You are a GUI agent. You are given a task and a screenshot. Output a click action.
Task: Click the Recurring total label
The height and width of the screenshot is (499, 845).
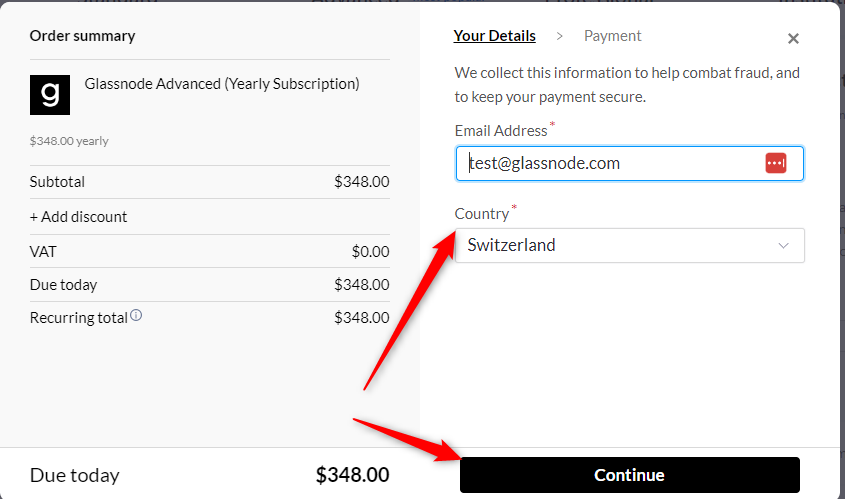pyautogui.click(x=79, y=318)
